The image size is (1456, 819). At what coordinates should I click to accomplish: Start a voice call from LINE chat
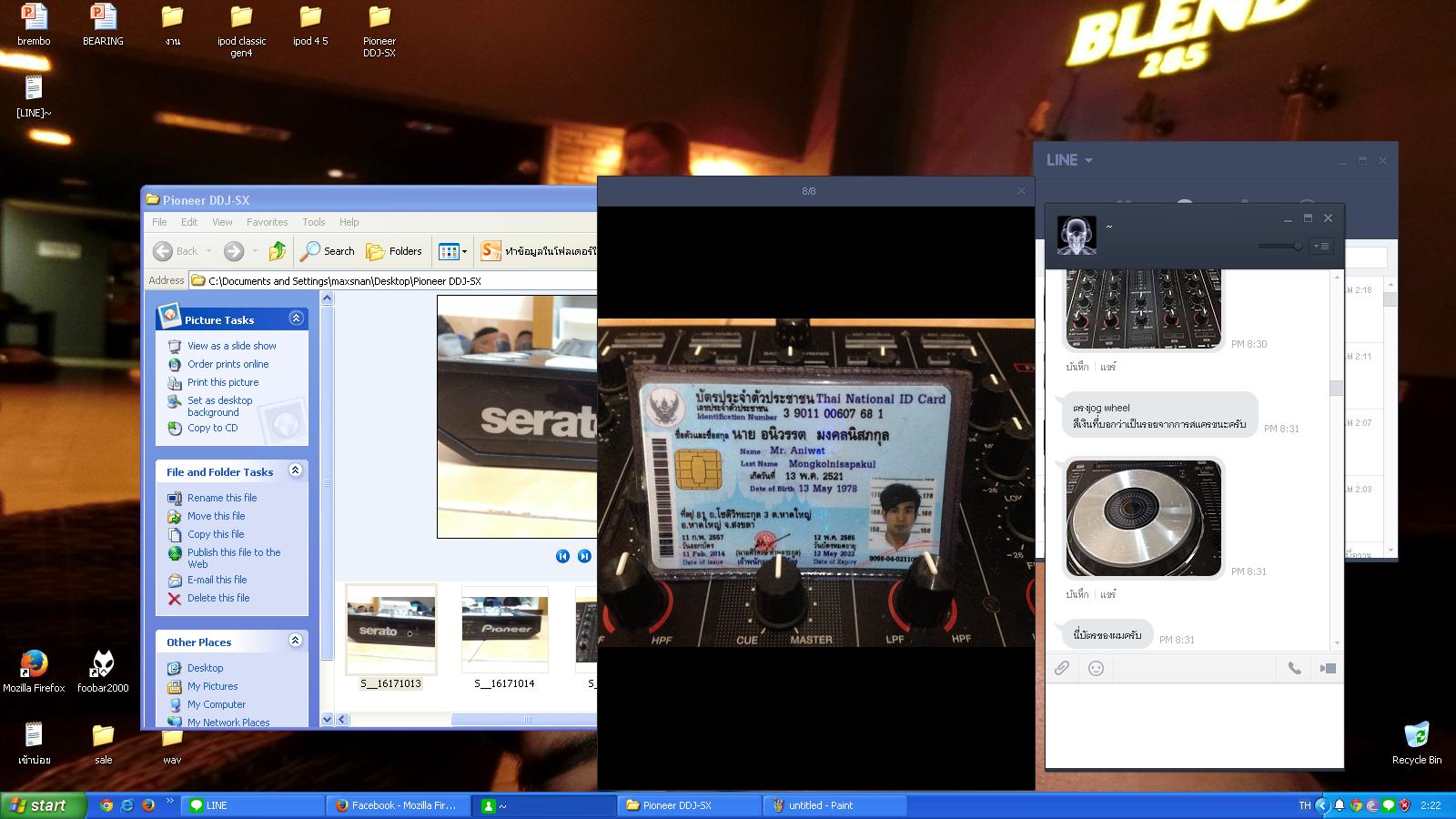[1294, 668]
